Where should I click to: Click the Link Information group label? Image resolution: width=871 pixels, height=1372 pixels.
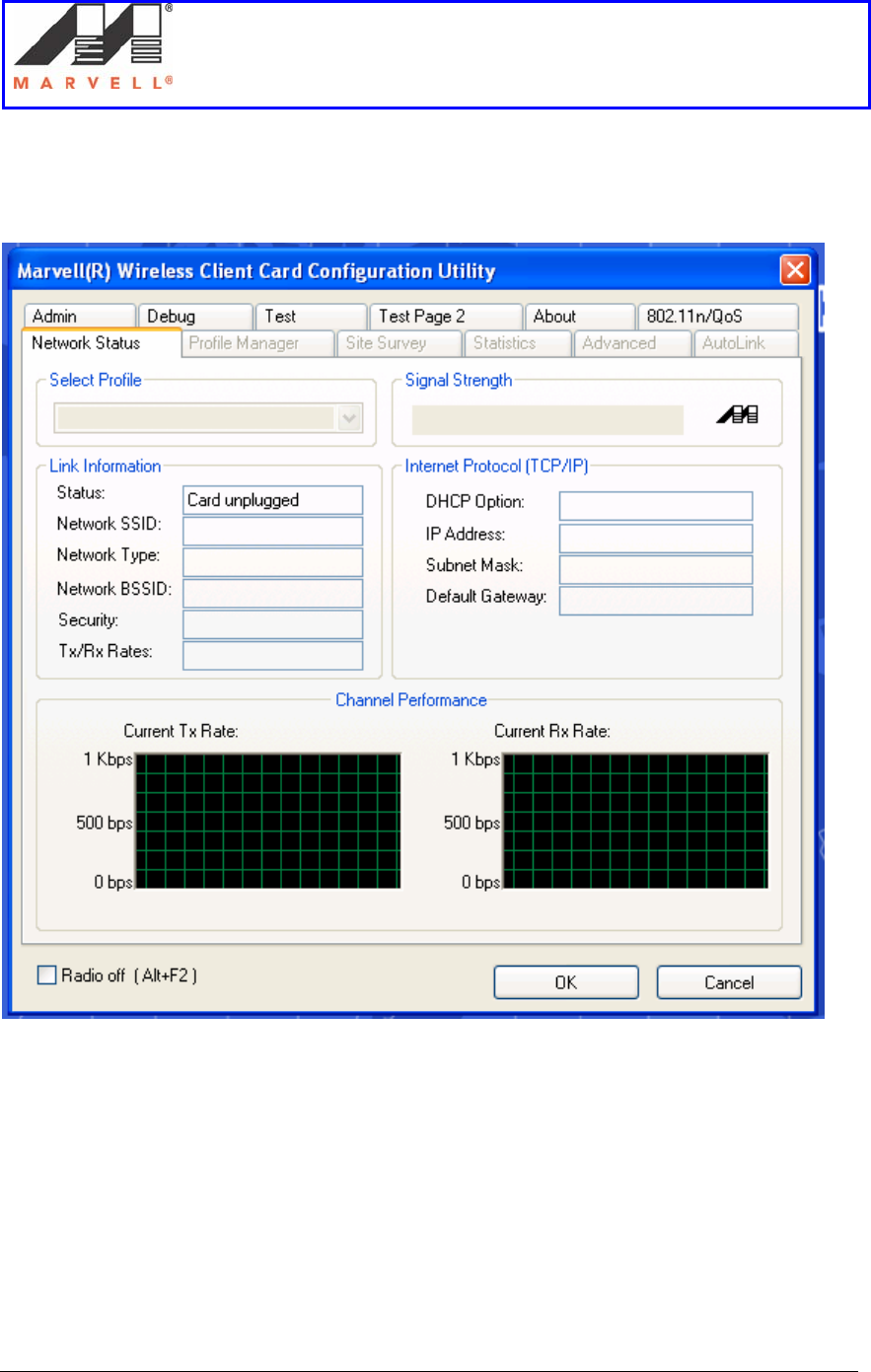click(106, 467)
